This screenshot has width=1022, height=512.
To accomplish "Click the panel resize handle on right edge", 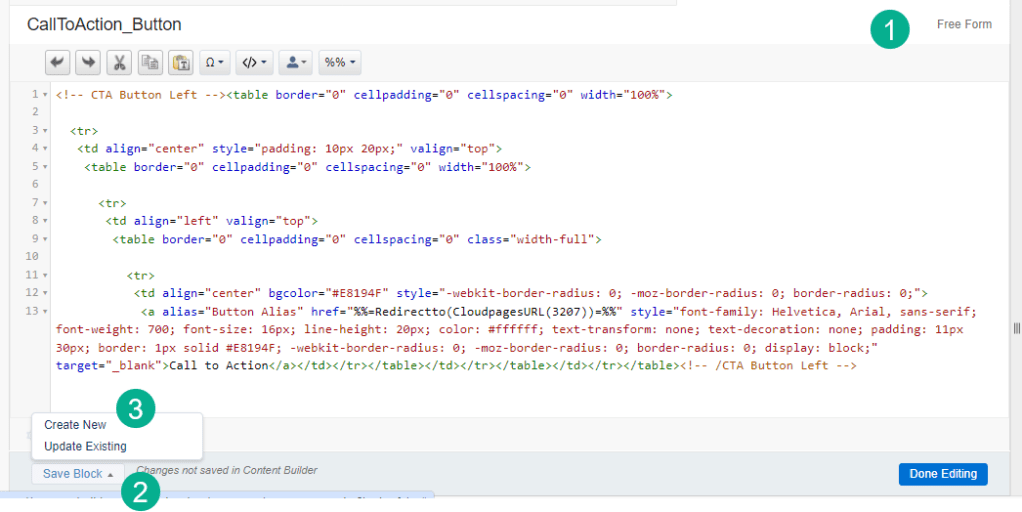I will (1016, 328).
